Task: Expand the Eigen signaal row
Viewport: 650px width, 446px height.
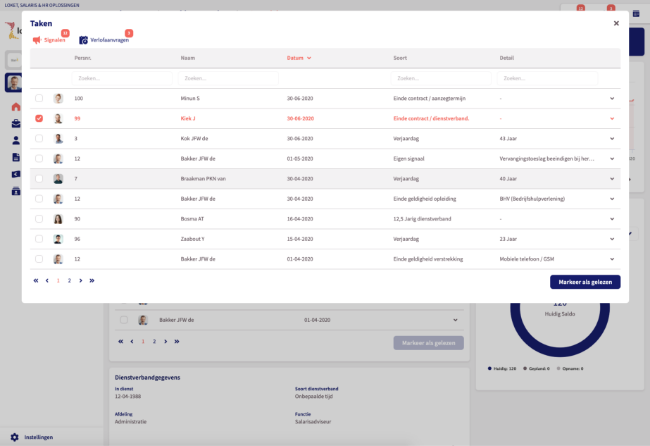Action: [x=612, y=159]
